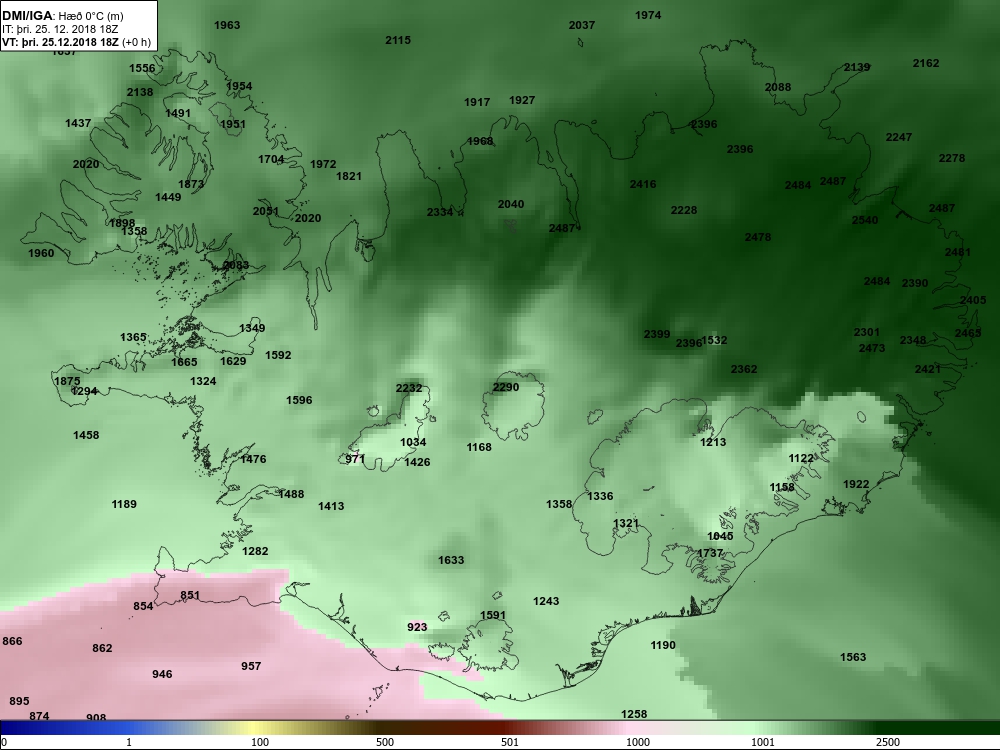Click the 2138 value in the Westfjords

pos(140,92)
